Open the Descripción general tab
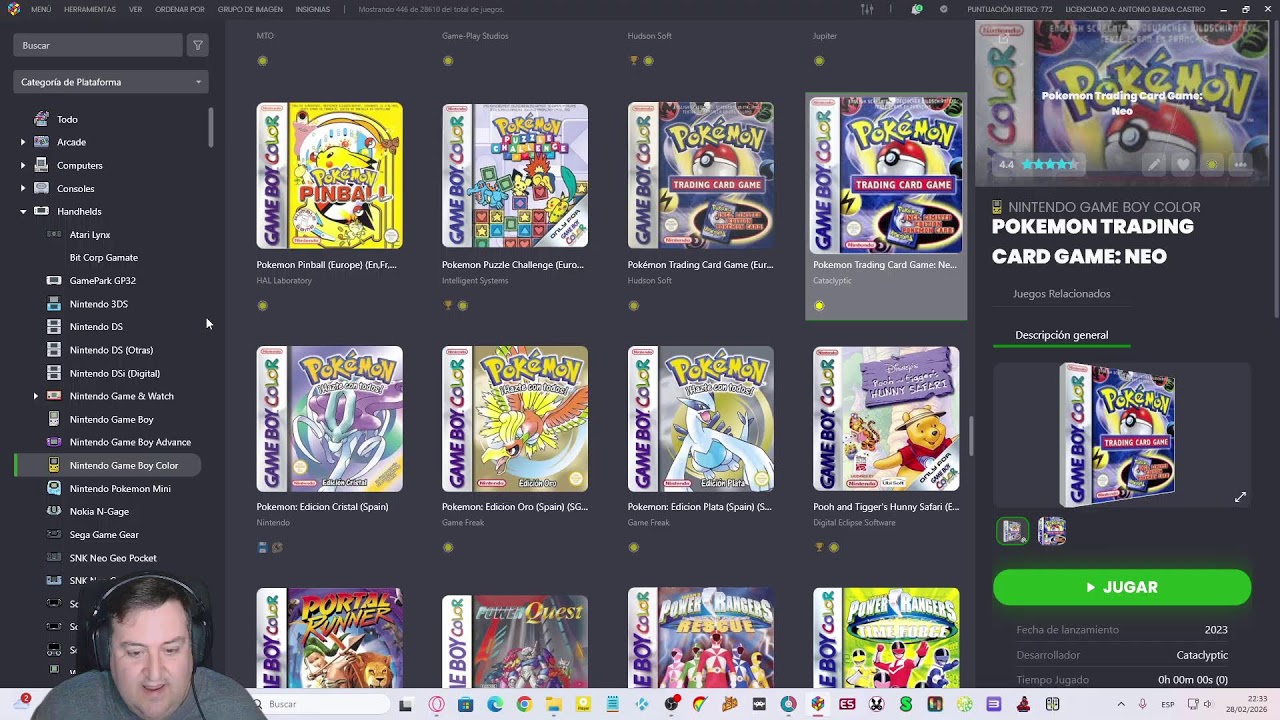The height and width of the screenshot is (720, 1280). coord(1061,335)
